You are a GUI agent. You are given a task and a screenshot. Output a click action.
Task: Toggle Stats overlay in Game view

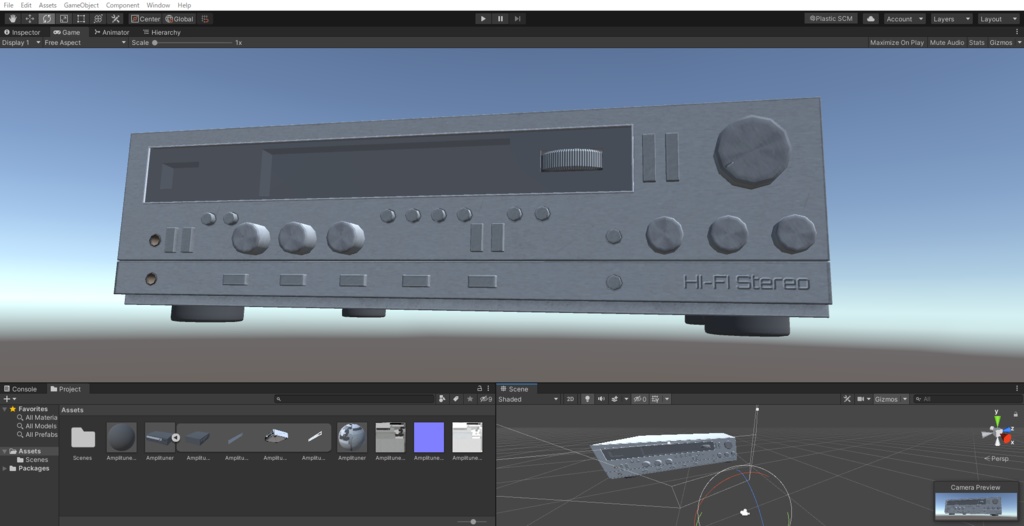pos(976,42)
